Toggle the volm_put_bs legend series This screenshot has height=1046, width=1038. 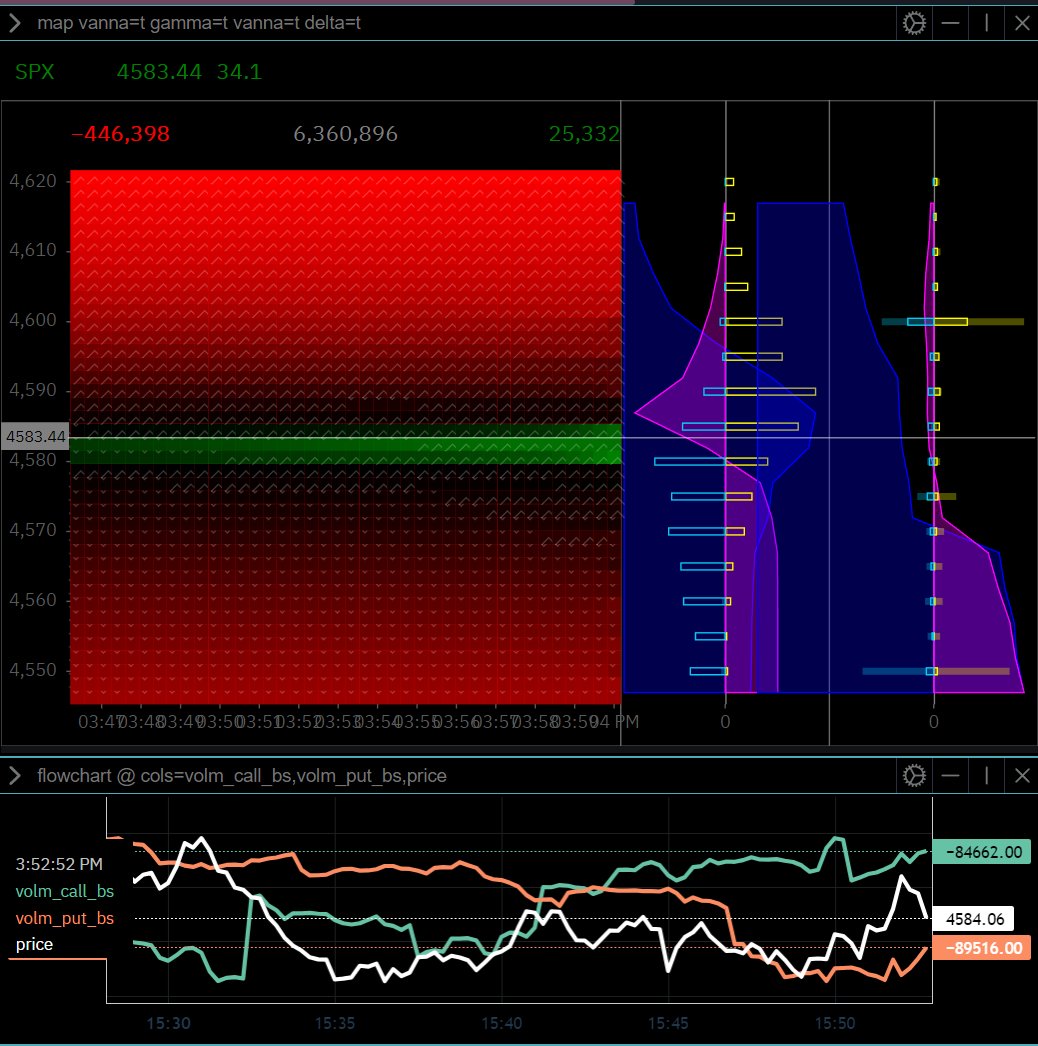click(65, 918)
